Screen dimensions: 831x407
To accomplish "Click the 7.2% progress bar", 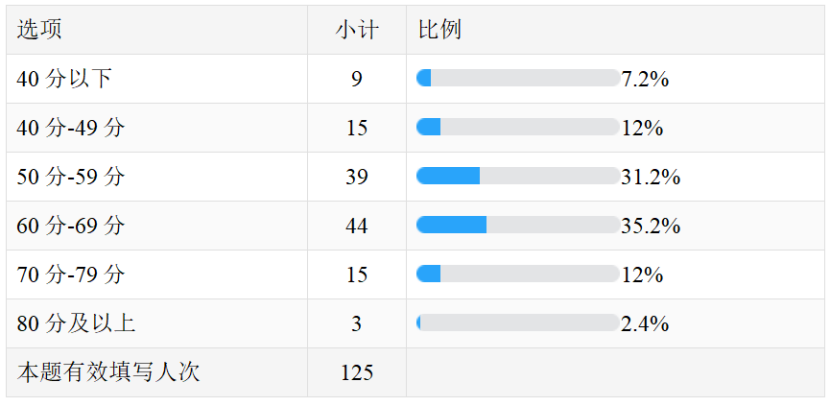I will 518,78.
